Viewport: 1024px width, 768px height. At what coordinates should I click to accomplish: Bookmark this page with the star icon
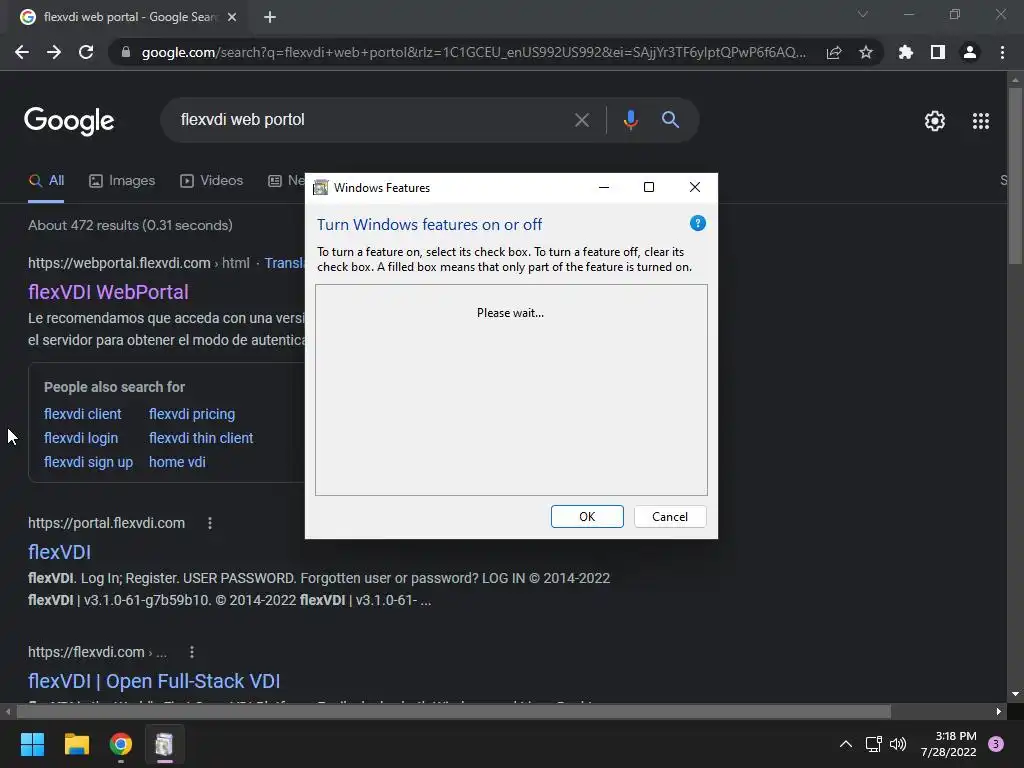(866, 52)
